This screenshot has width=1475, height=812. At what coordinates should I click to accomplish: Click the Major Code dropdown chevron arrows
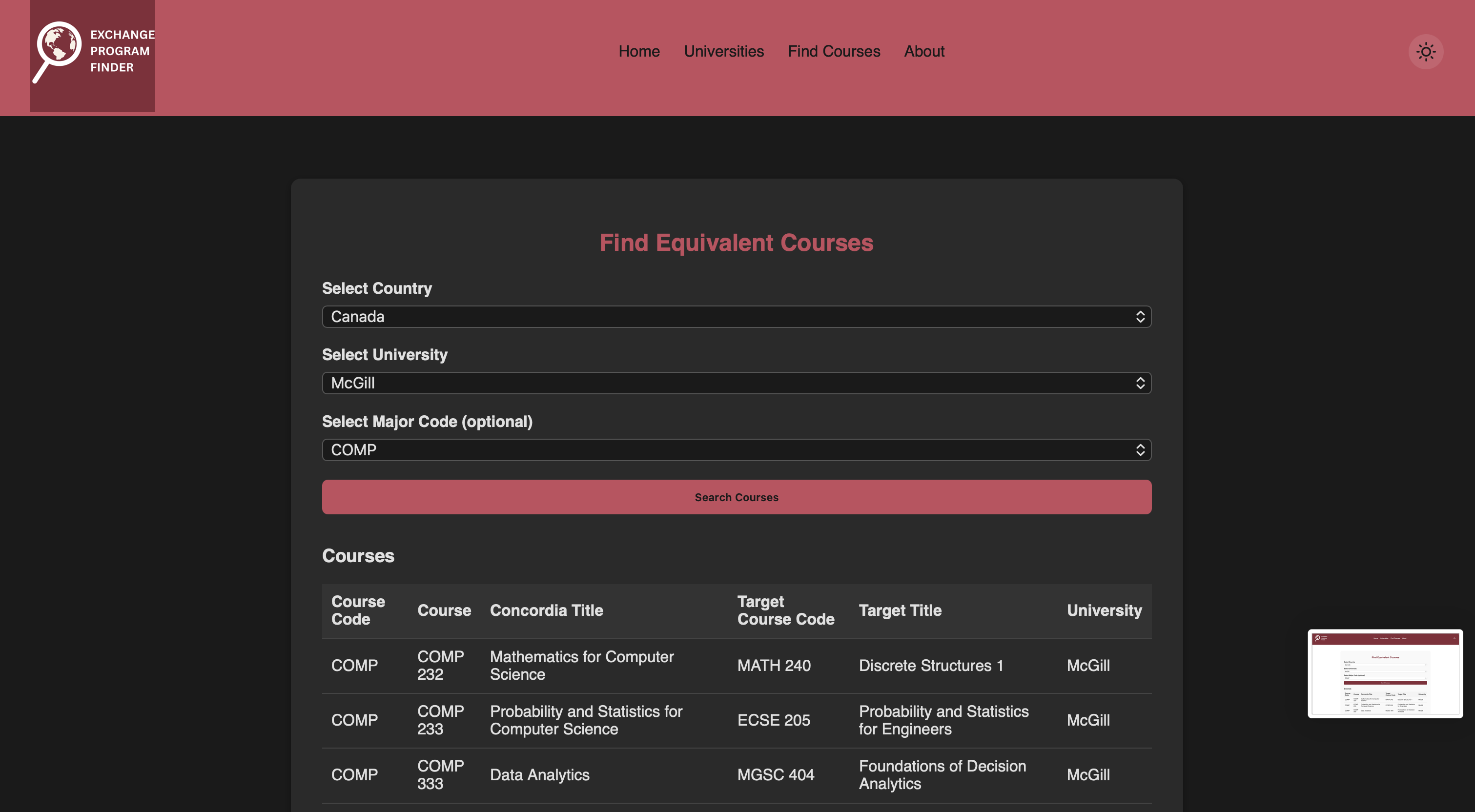point(1140,450)
